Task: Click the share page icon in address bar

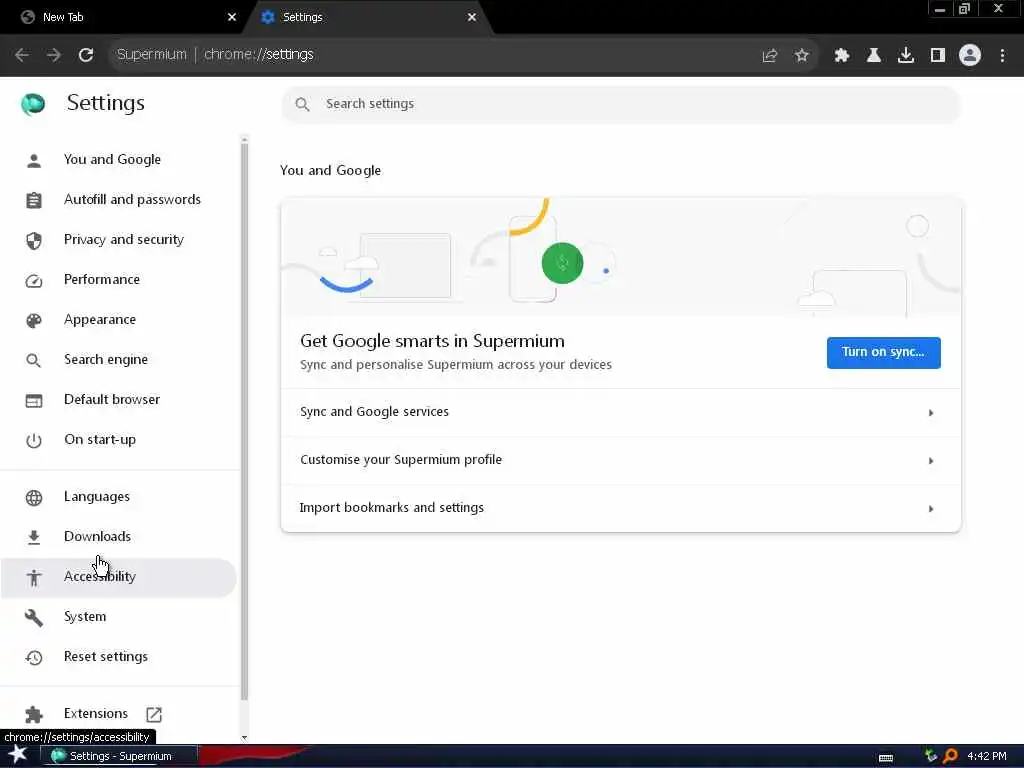Action: point(769,56)
